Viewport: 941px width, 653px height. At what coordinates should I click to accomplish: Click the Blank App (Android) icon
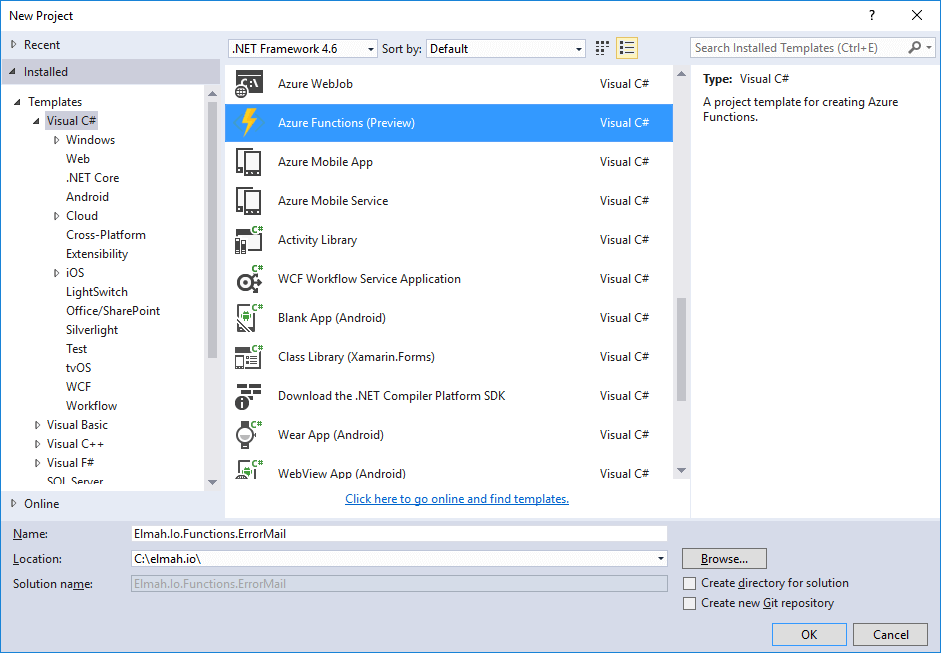pyautogui.click(x=248, y=318)
